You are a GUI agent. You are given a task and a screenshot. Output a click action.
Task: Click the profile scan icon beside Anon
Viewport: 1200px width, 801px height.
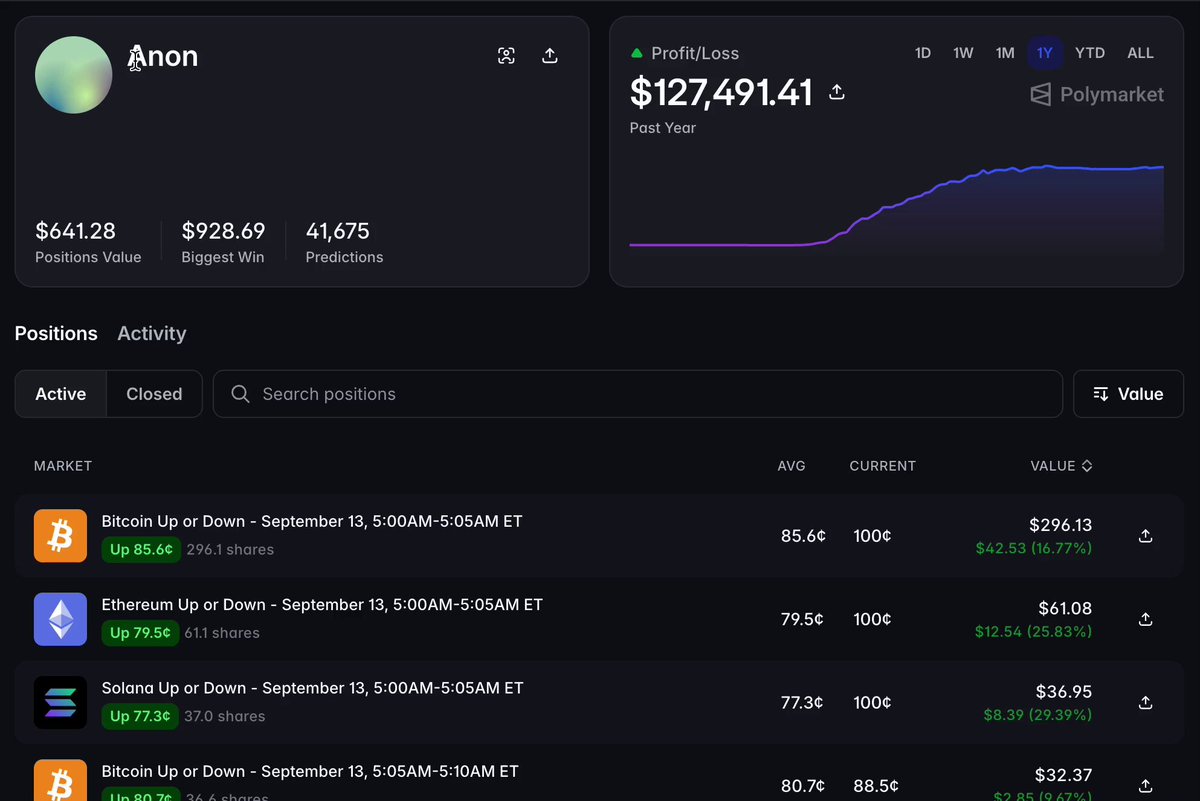(x=506, y=56)
